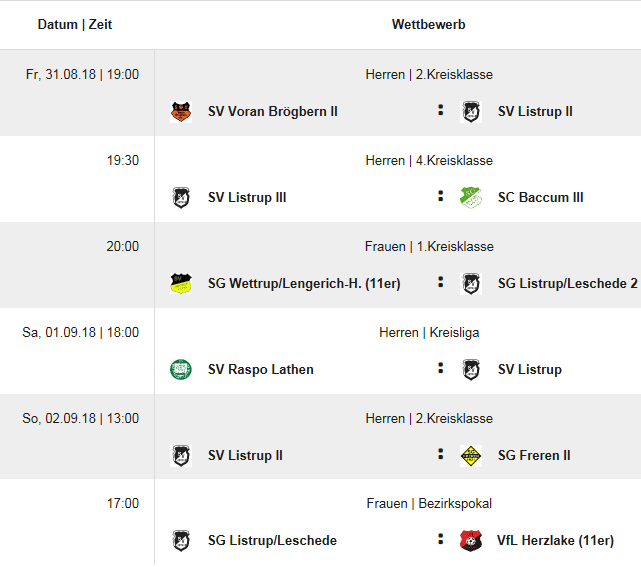Click Frauen | Bezirkspokal competition label
Screen dimensions: 641x567
429,504
